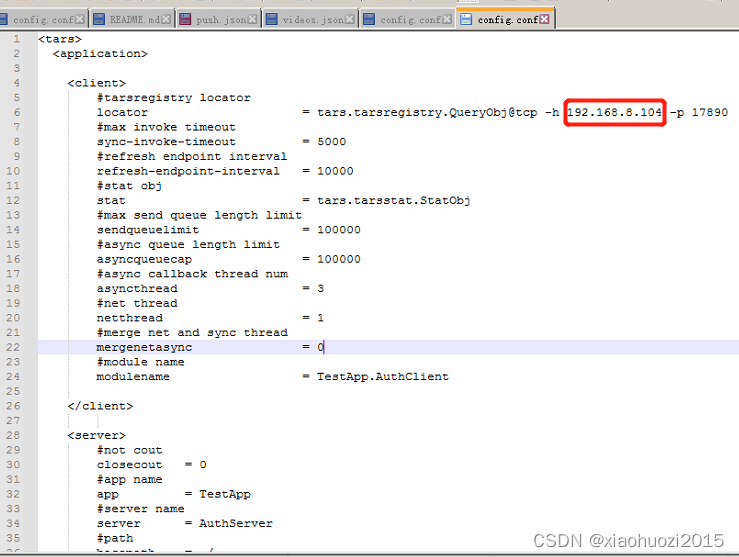The height and width of the screenshot is (557, 739).
Task: Click the asyncthread key
Action: (x=137, y=288)
